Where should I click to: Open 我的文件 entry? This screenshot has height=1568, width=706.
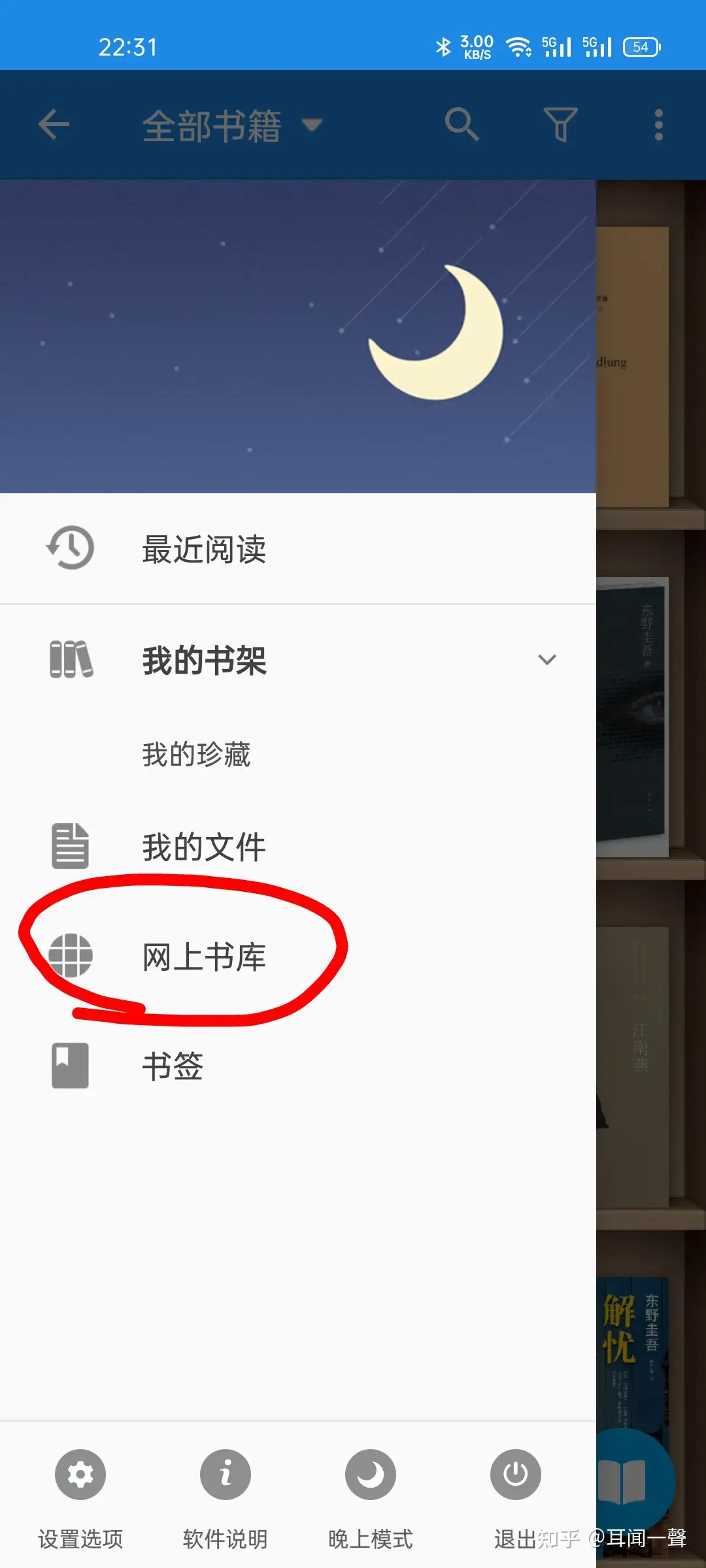[x=298, y=847]
